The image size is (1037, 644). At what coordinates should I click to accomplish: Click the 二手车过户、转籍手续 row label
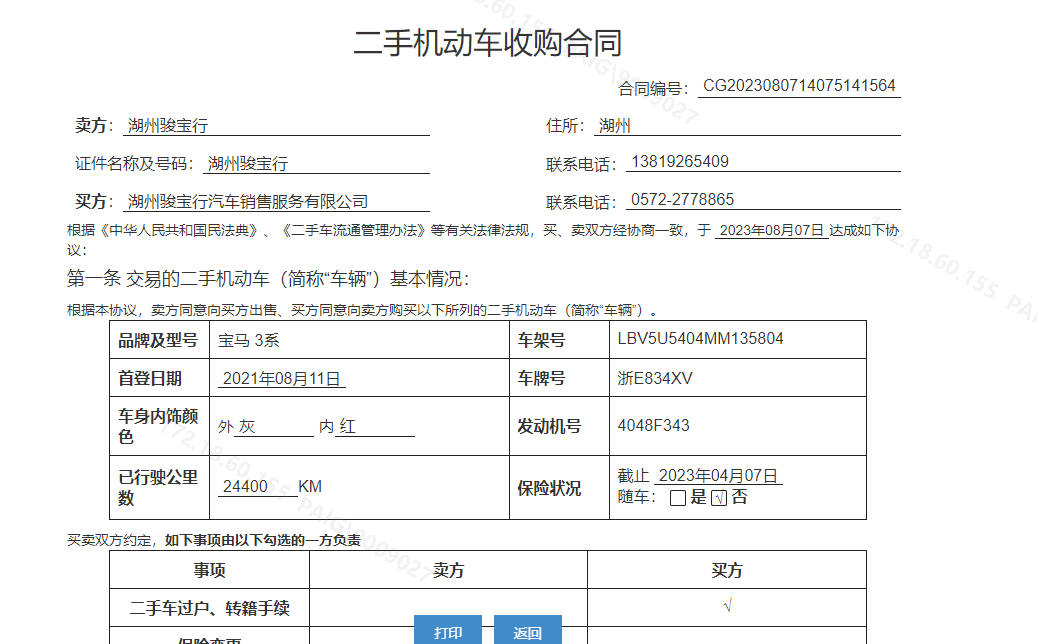pyautogui.click(x=210, y=608)
